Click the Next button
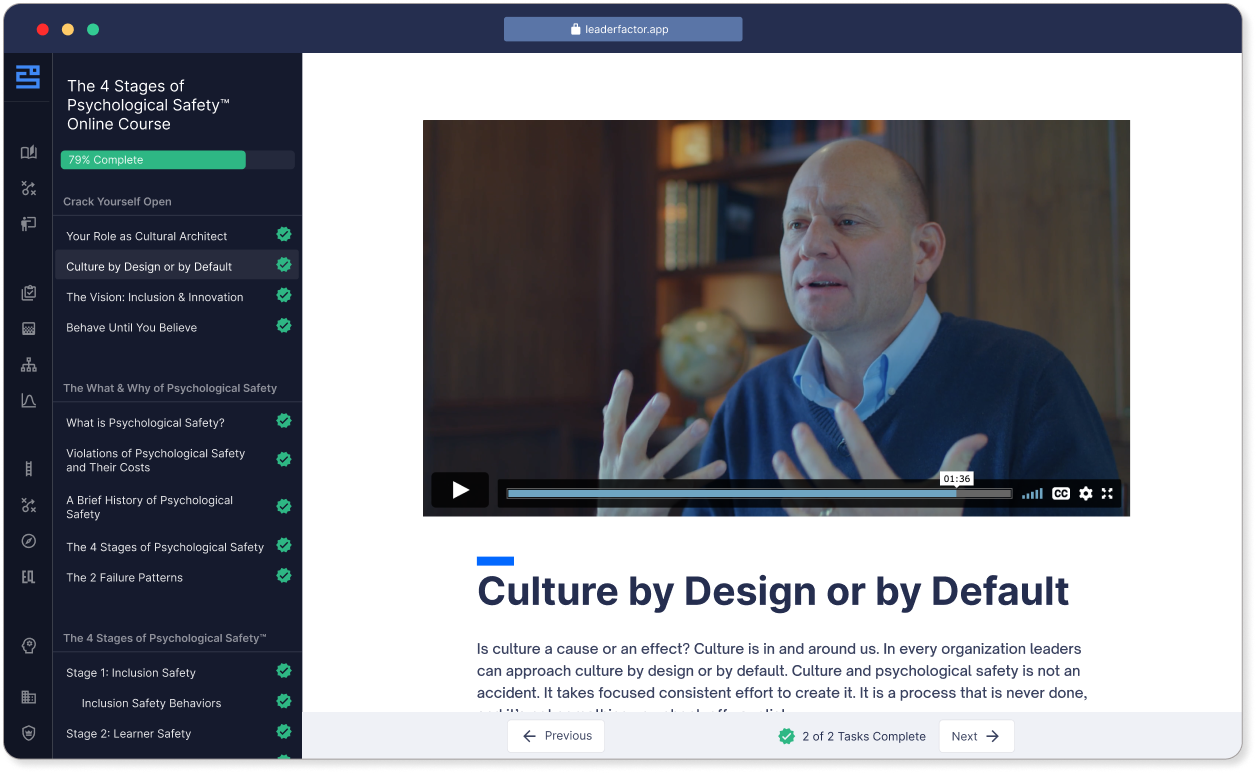Viewport: 1256px width, 773px height. tap(975, 736)
